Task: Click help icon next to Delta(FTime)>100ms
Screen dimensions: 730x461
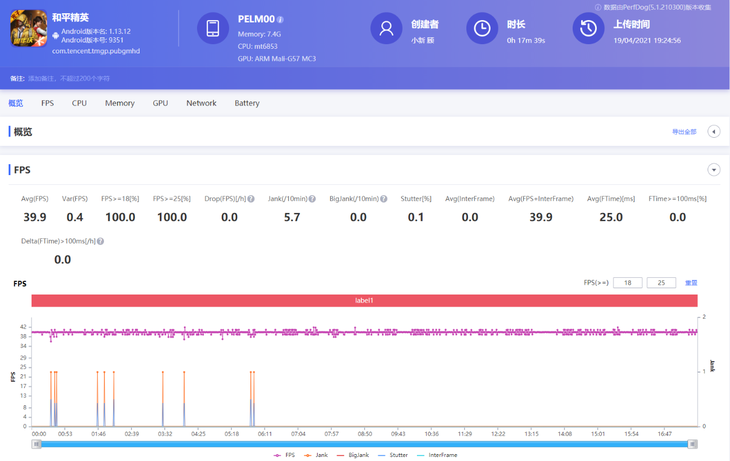Action: tap(101, 241)
